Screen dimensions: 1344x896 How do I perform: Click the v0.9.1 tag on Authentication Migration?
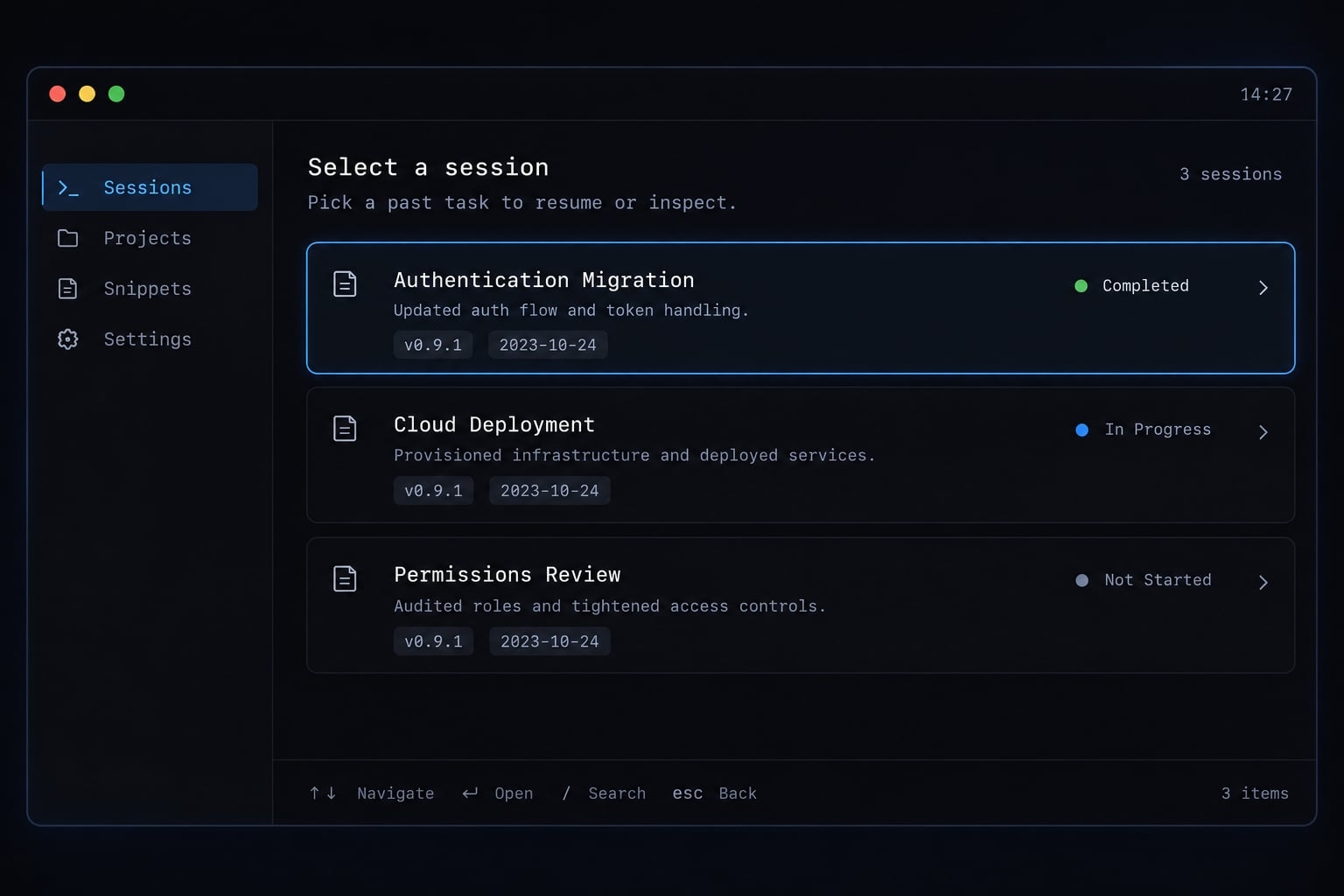pos(433,345)
